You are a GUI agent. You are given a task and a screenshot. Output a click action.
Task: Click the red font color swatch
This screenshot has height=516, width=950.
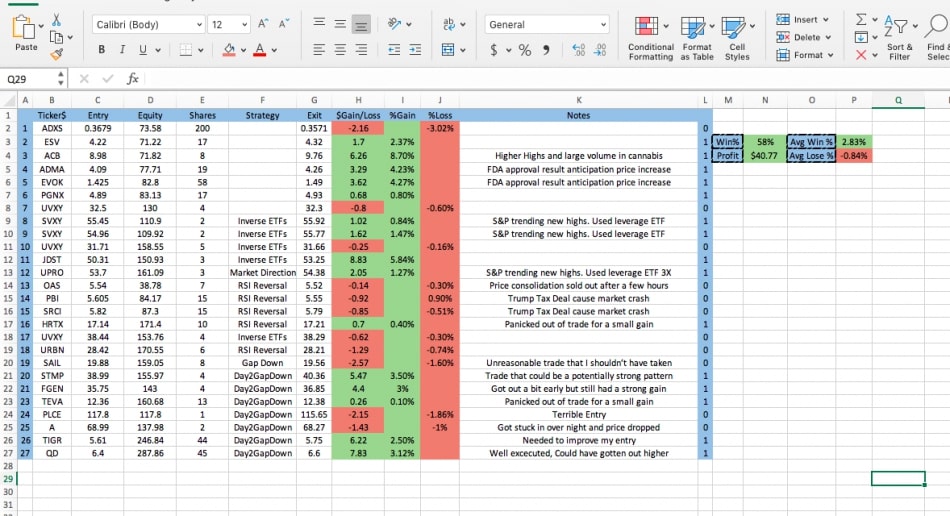click(x=260, y=50)
